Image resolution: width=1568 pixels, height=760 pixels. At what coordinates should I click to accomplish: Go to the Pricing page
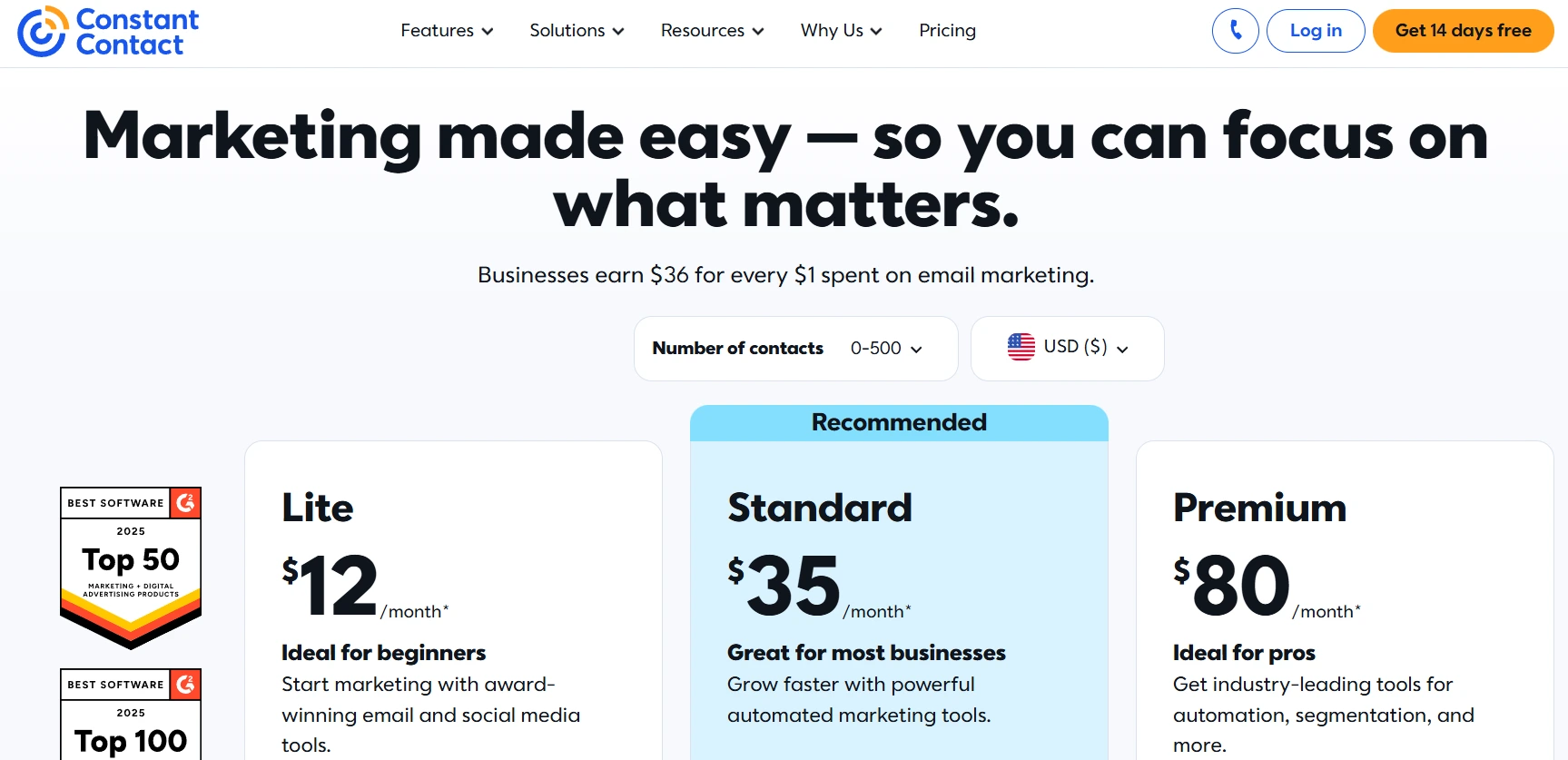click(x=947, y=31)
